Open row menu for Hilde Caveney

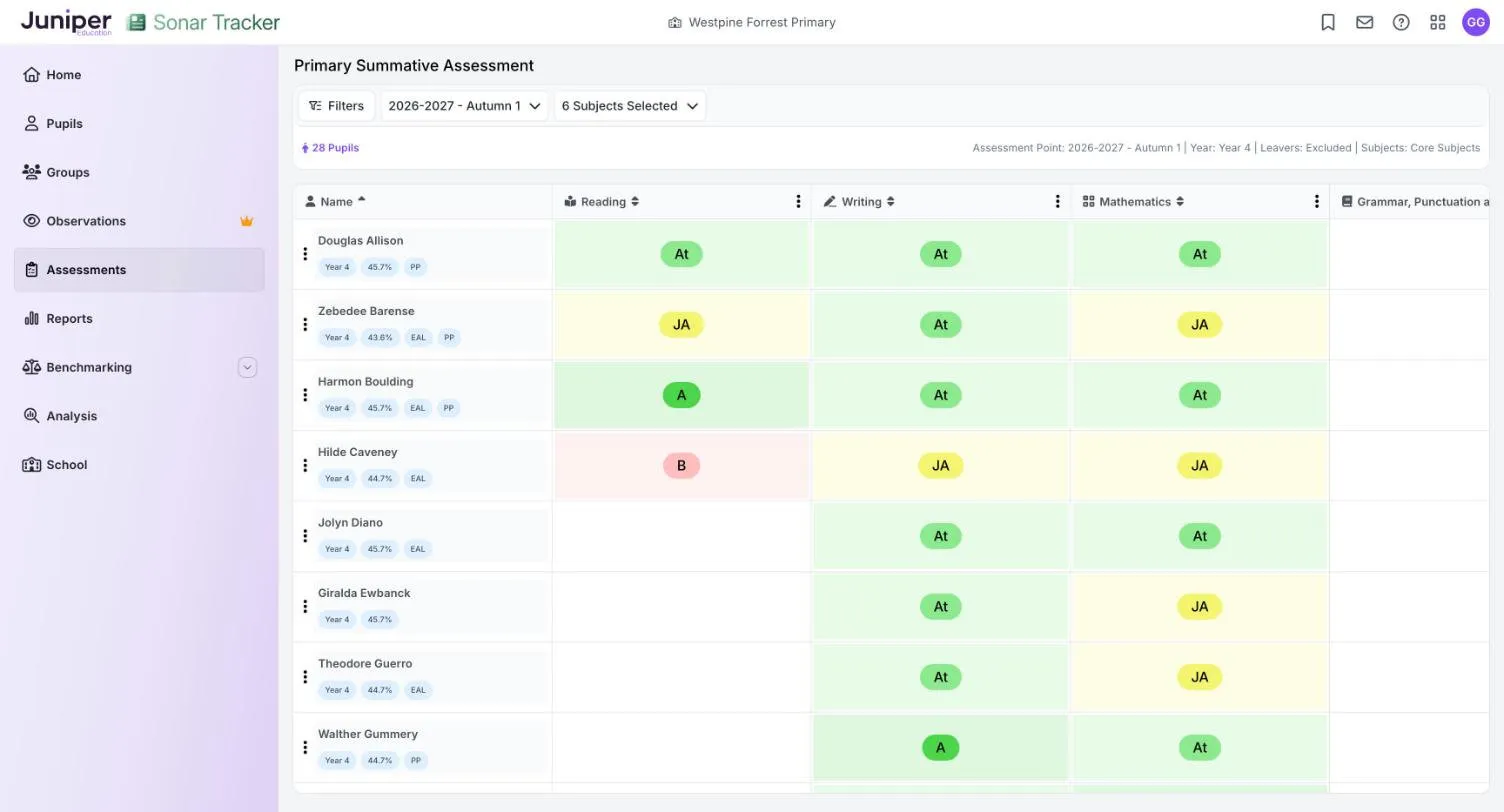[x=305, y=466]
